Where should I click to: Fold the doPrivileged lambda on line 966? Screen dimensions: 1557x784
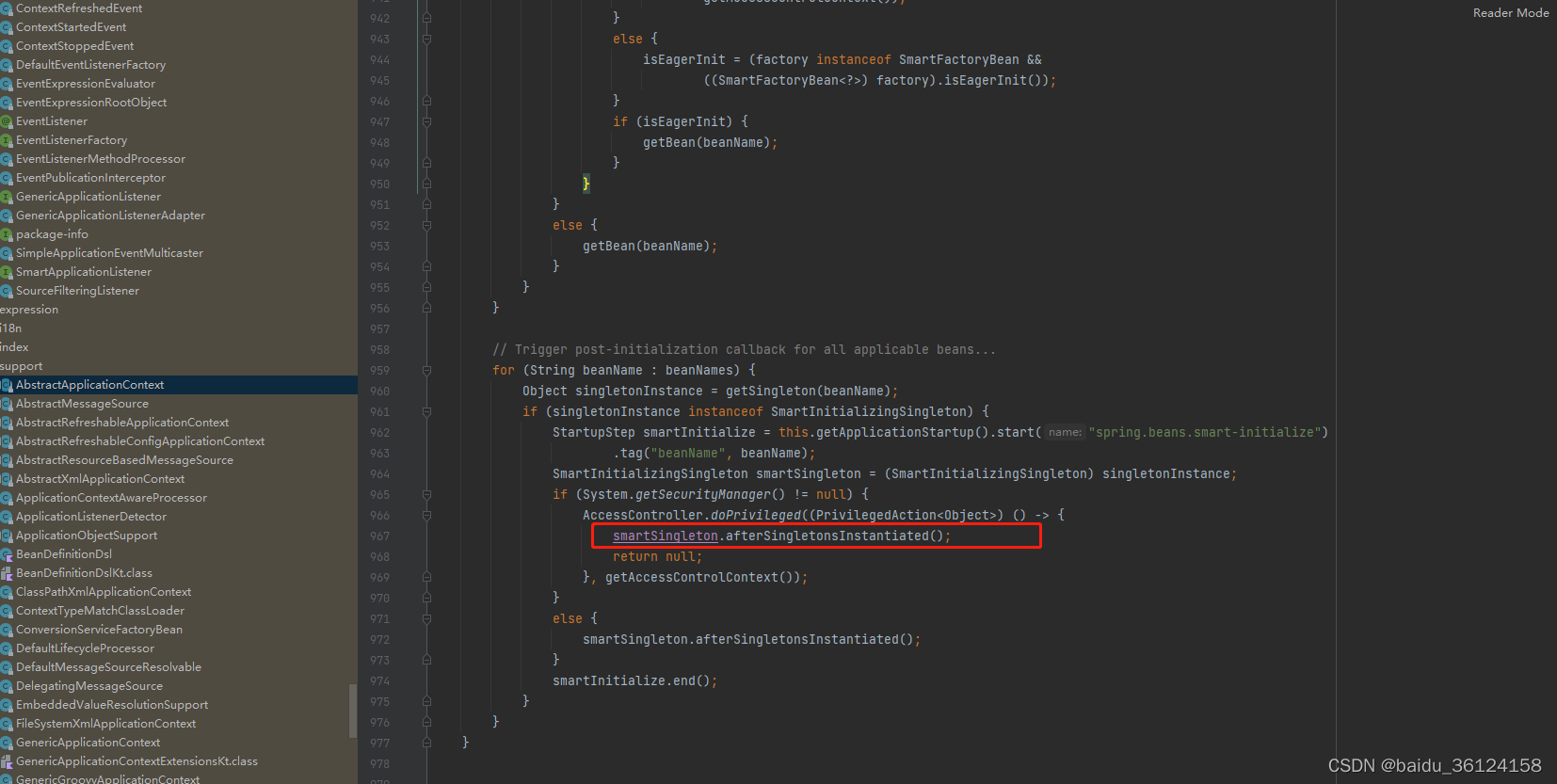[x=426, y=515]
